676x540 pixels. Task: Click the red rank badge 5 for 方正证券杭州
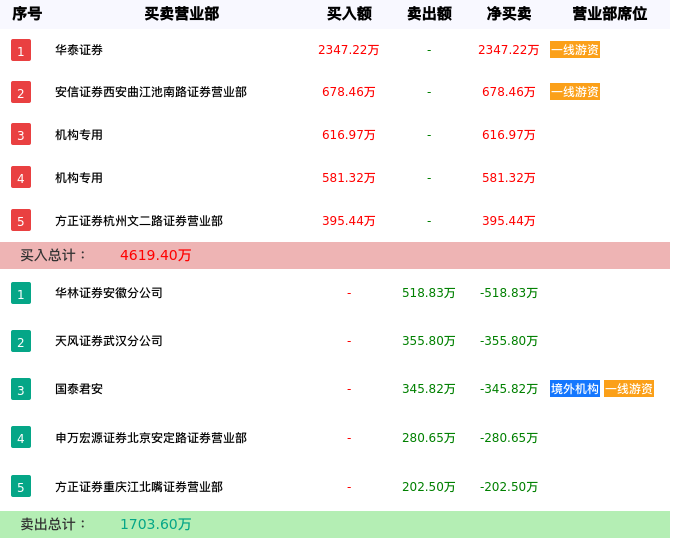tap(21, 220)
